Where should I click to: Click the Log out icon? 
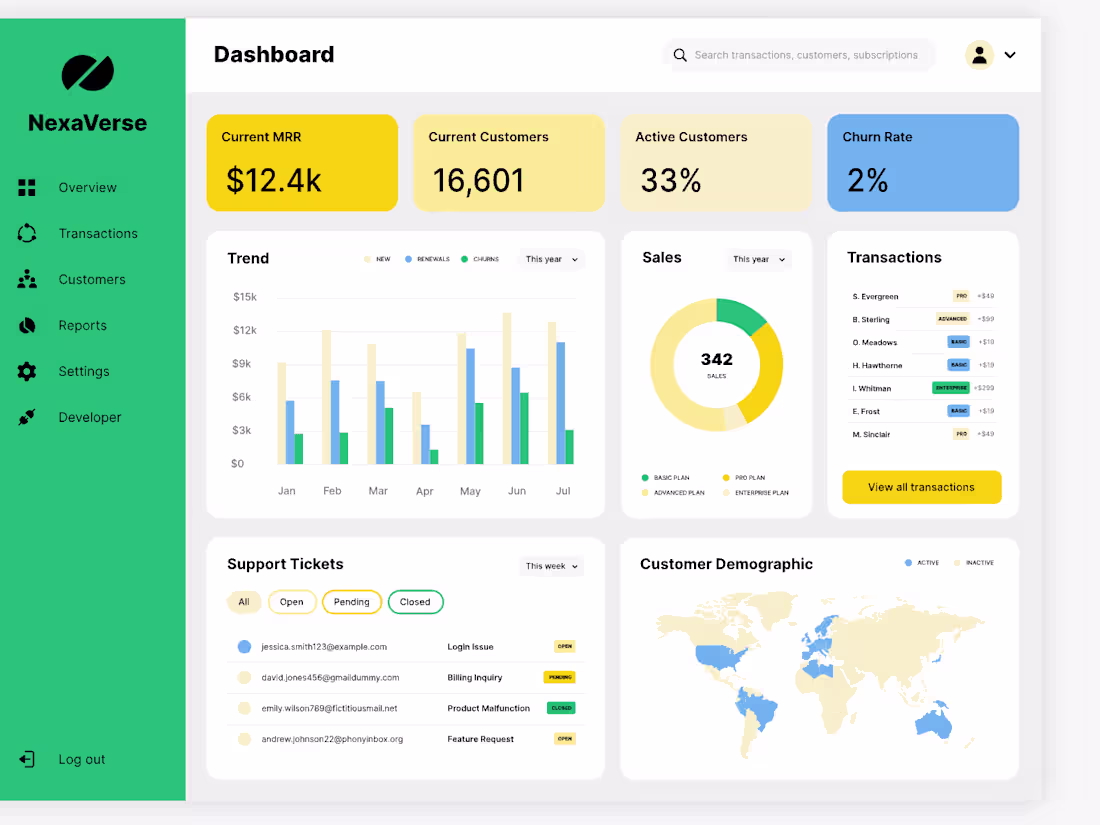tap(27, 759)
